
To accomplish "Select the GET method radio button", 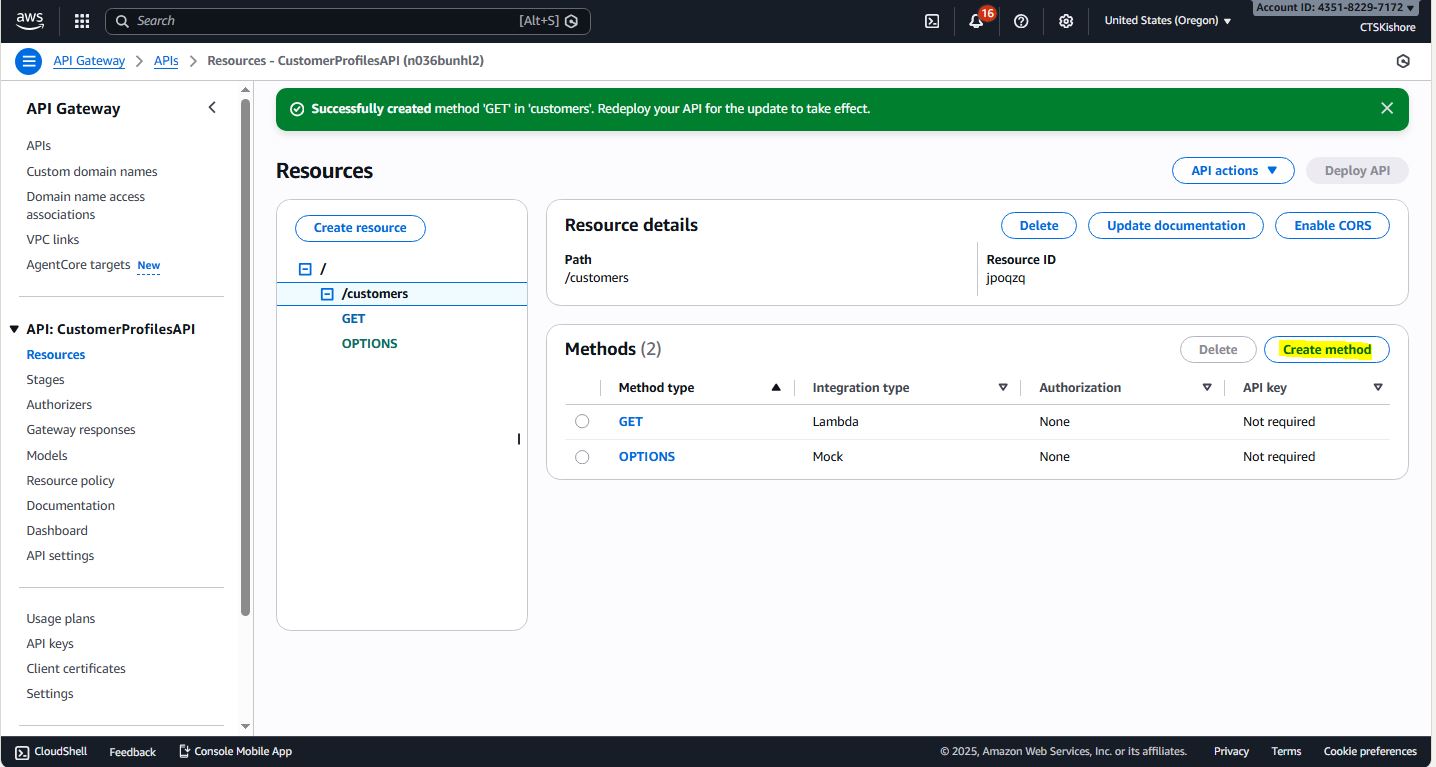I will (x=582, y=422).
